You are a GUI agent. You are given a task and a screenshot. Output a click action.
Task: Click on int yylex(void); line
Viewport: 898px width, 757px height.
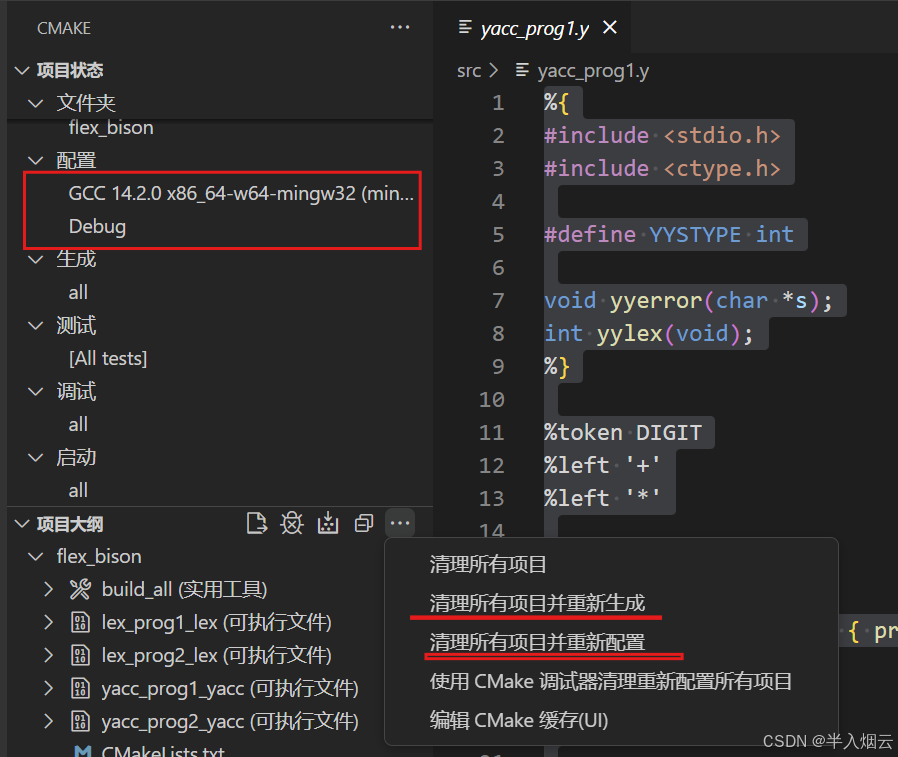[649, 334]
